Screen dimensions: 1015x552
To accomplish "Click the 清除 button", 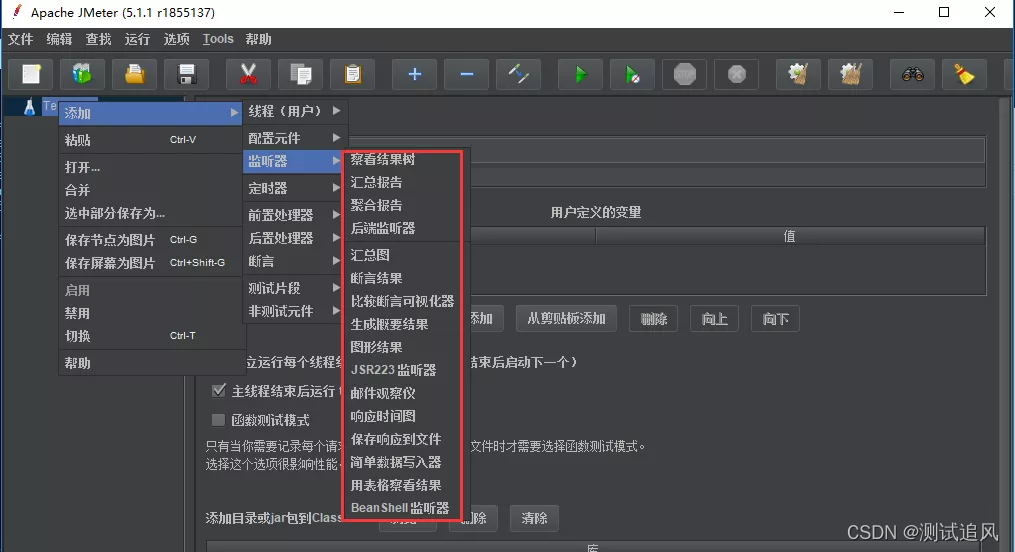I will click(534, 518).
